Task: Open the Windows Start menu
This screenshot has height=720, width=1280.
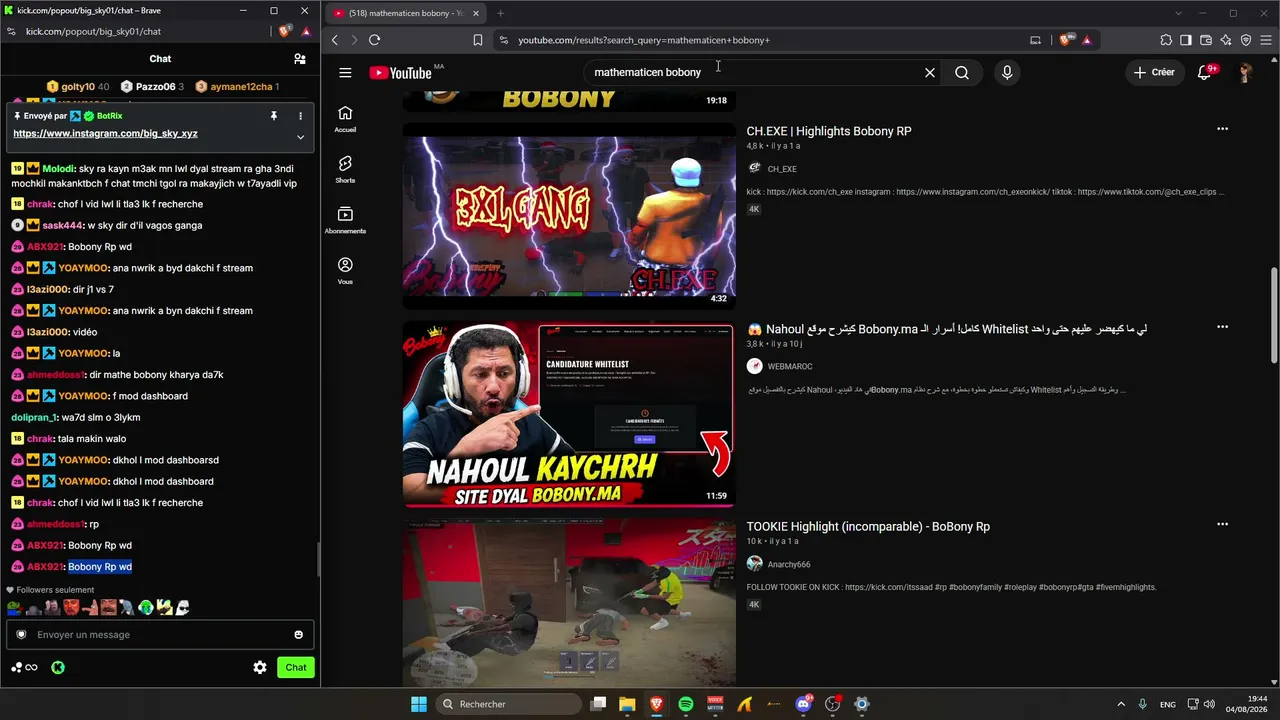Action: point(418,704)
